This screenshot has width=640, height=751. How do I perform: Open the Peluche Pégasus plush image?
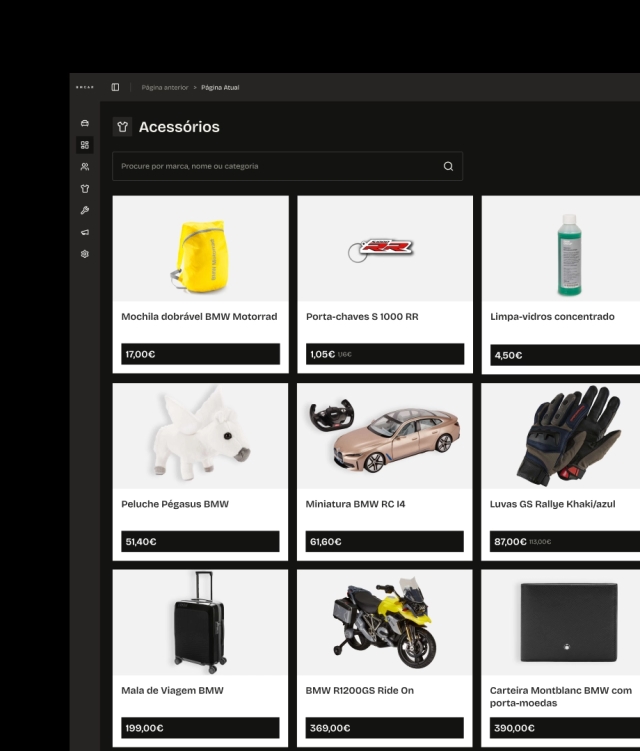[200, 437]
